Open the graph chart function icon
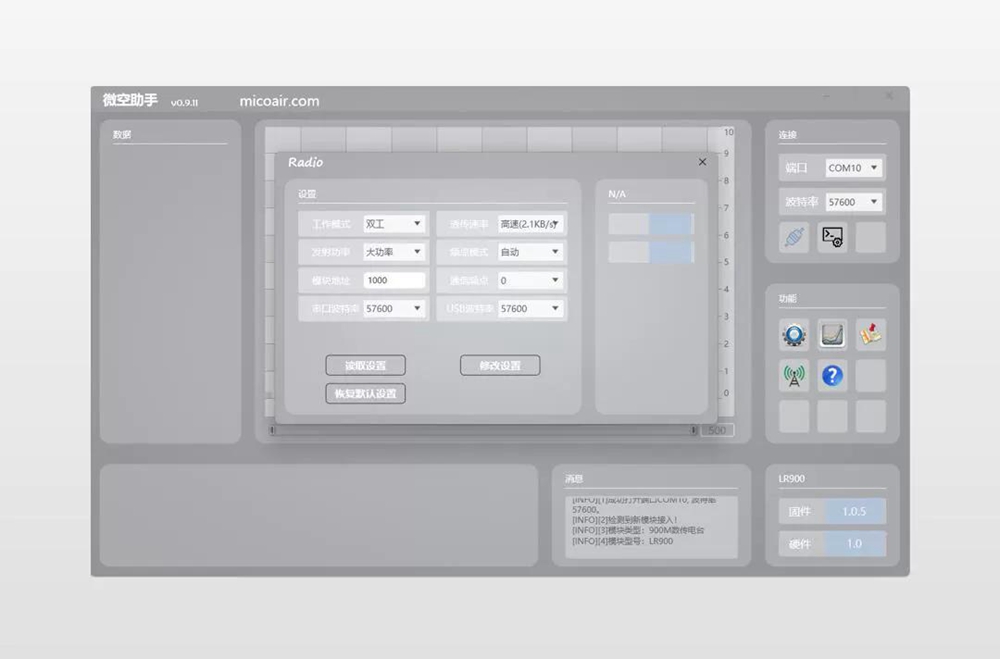This screenshot has width=1000, height=659. point(832,336)
